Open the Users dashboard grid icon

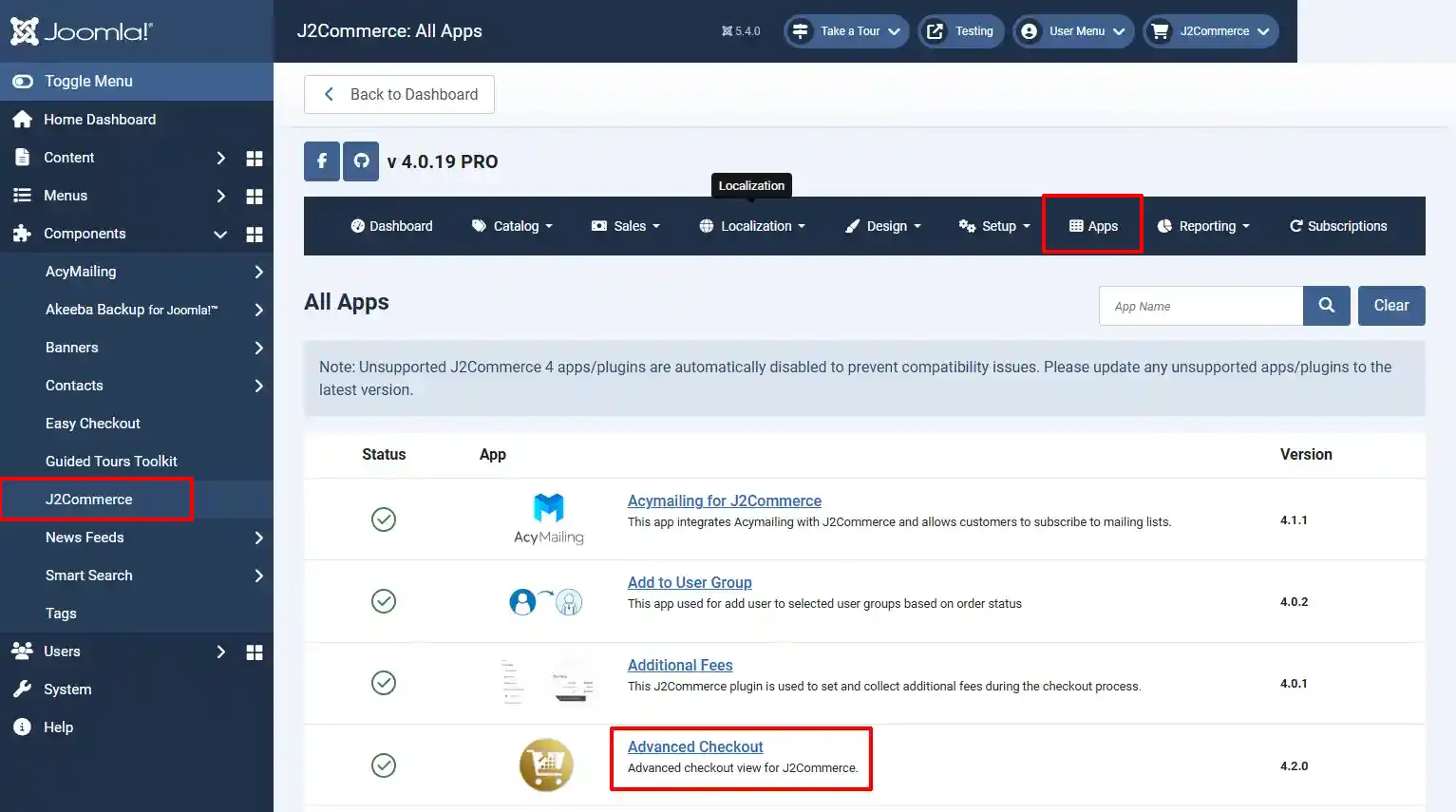255,652
